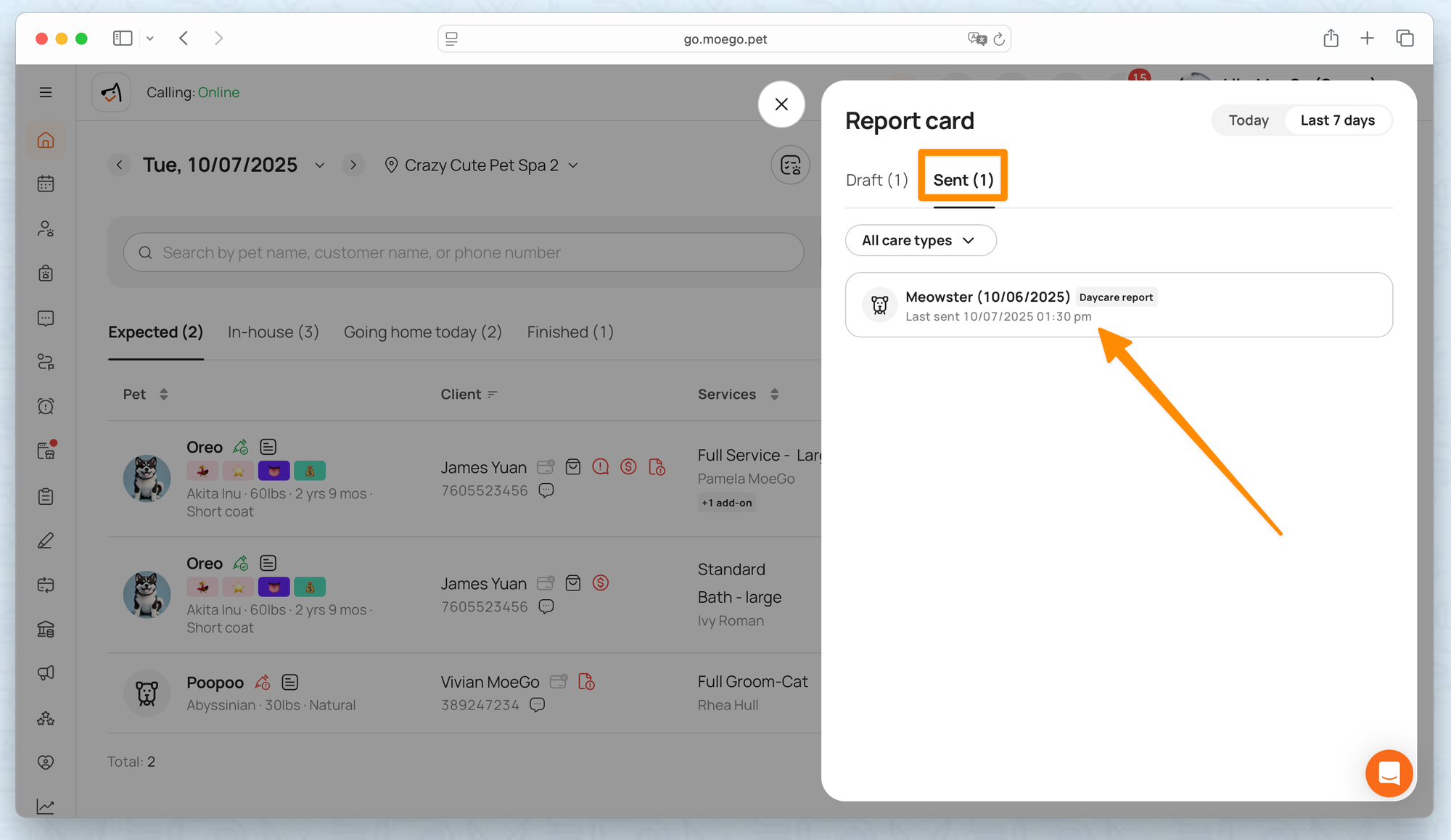The image size is (1451, 840).
Task: Open Meowster's Daycare report entry
Action: click(x=1118, y=305)
